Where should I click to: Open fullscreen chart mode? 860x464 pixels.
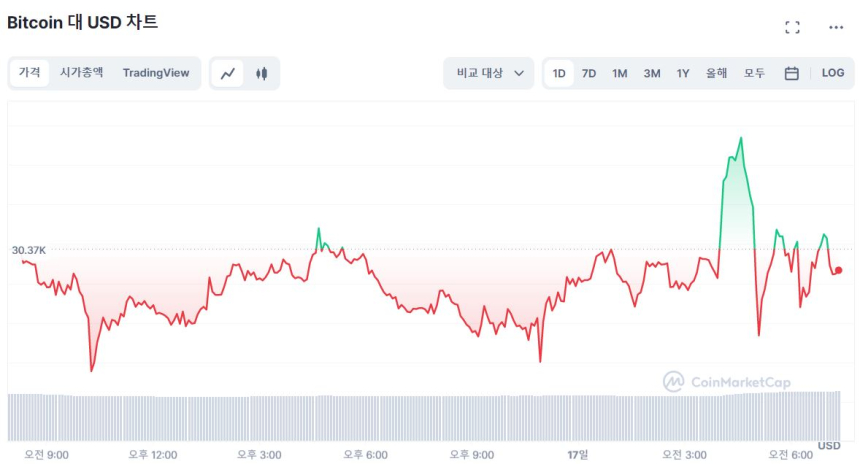(x=792, y=27)
